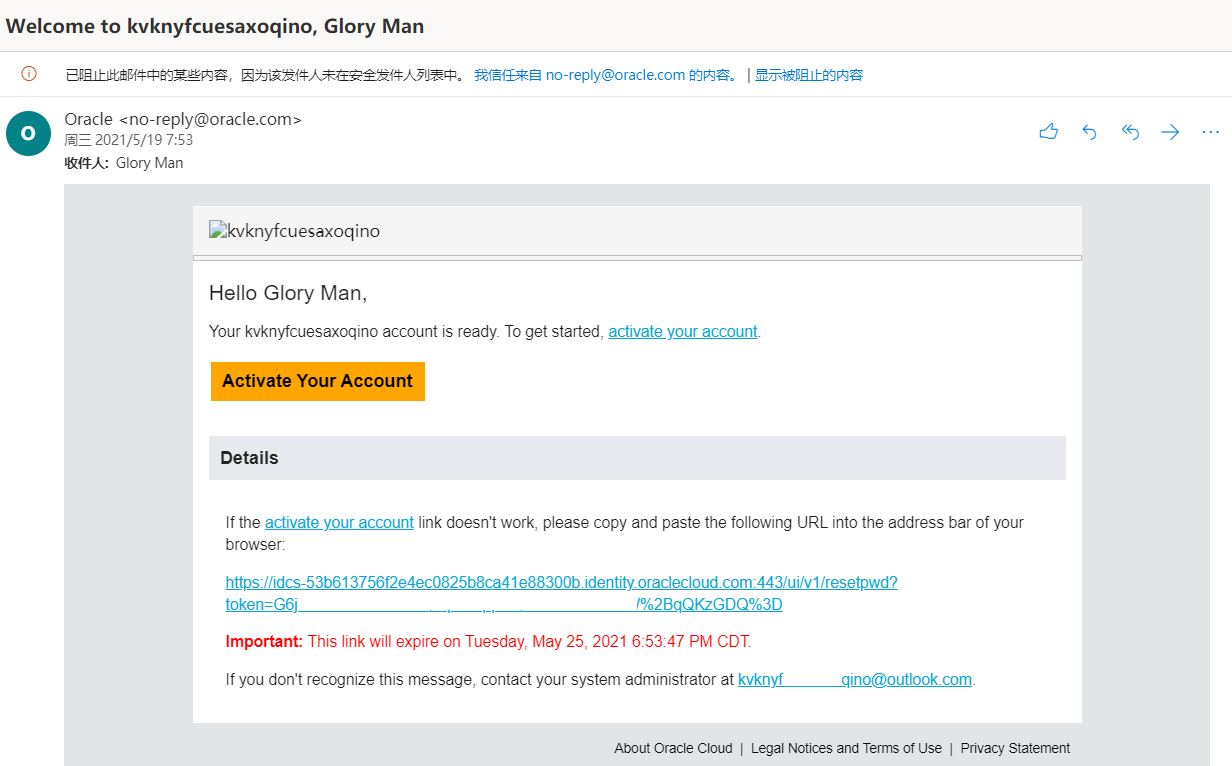Click the sender avatar circle "O"
The height and width of the screenshot is (766, 1232).
pyautogui.click(x=28, y=133)
